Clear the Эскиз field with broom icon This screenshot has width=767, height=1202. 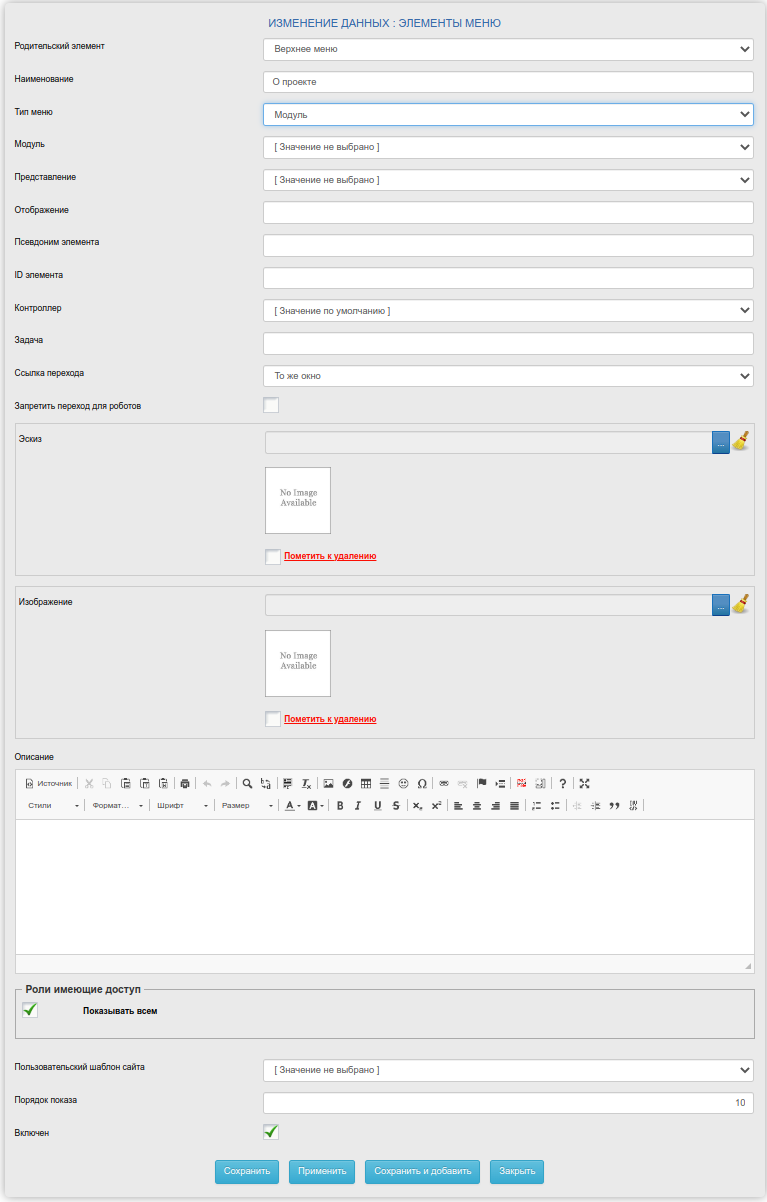point(741,441)
